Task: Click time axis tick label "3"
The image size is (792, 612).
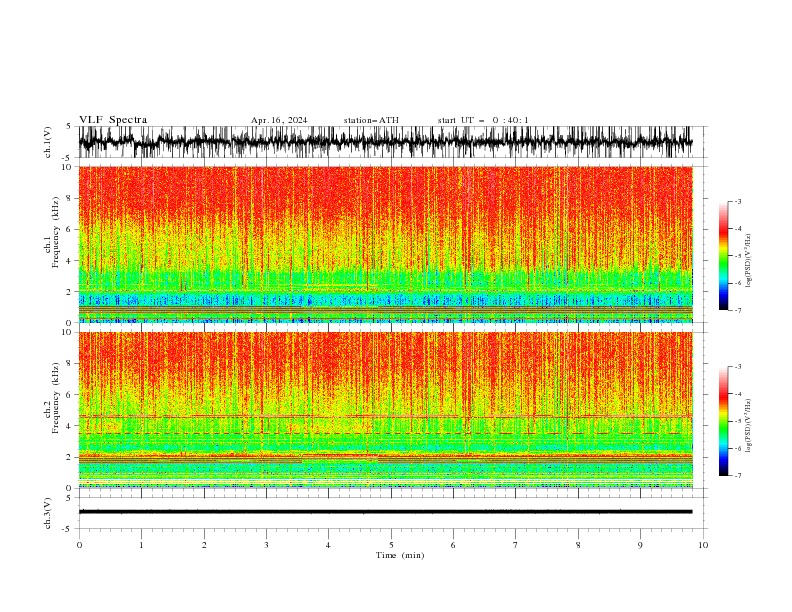Action: pyautogui.click(x=266, y=545)
